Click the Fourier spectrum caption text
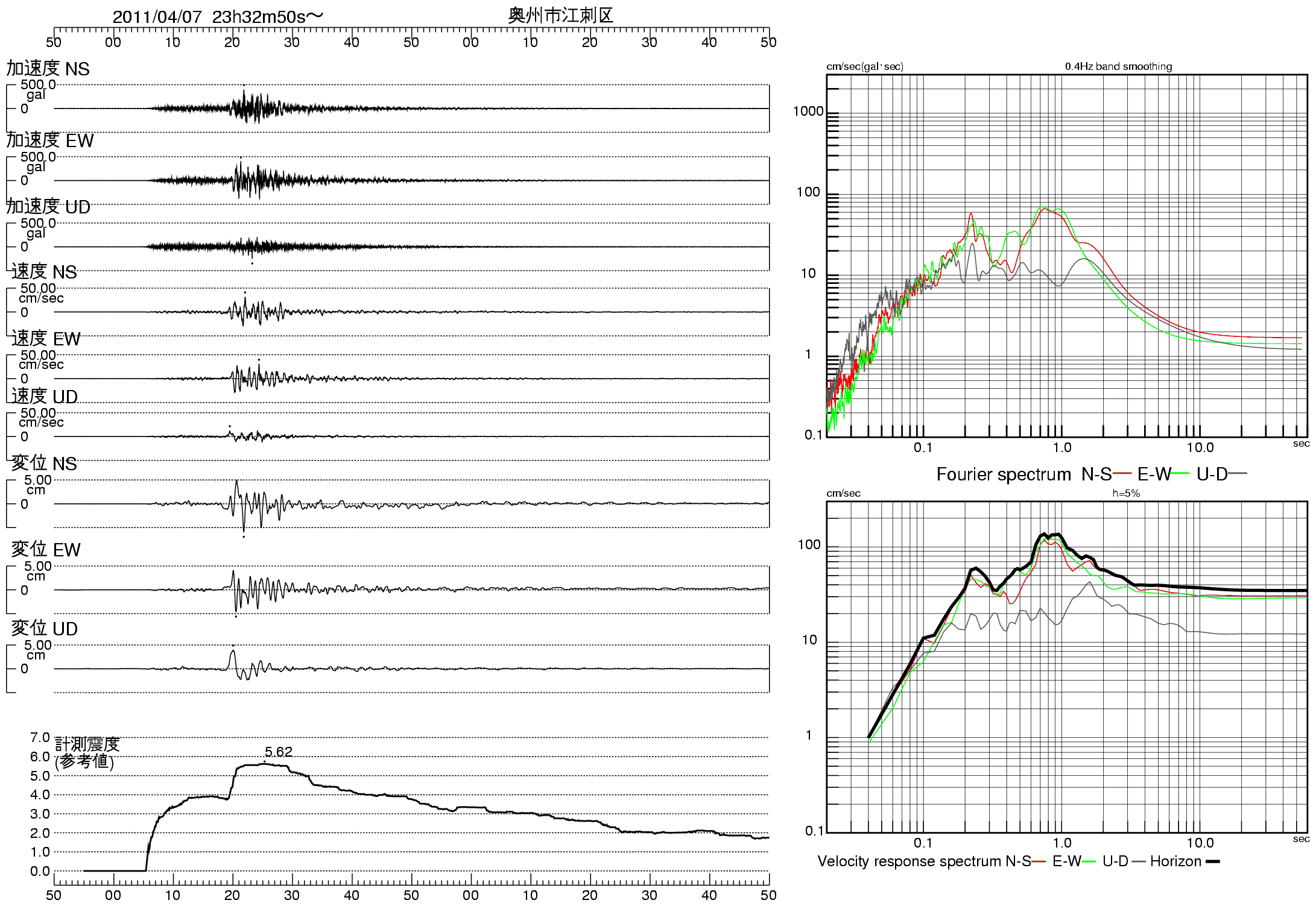 [x=1003, y=474]
